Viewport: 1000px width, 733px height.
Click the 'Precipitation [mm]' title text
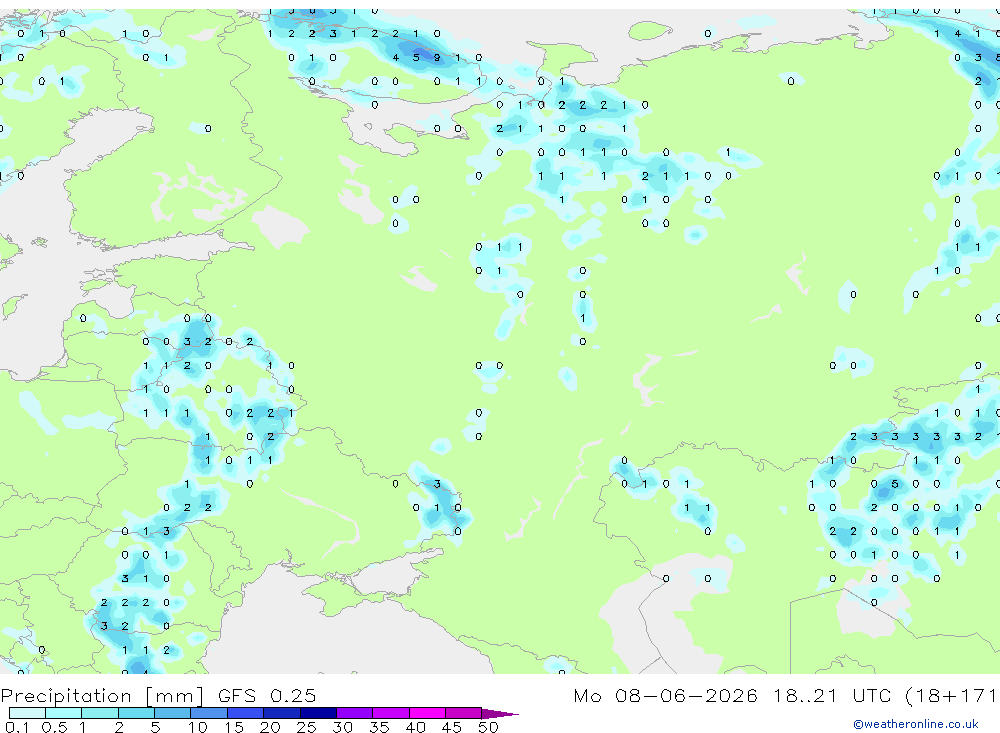(103, 695)
